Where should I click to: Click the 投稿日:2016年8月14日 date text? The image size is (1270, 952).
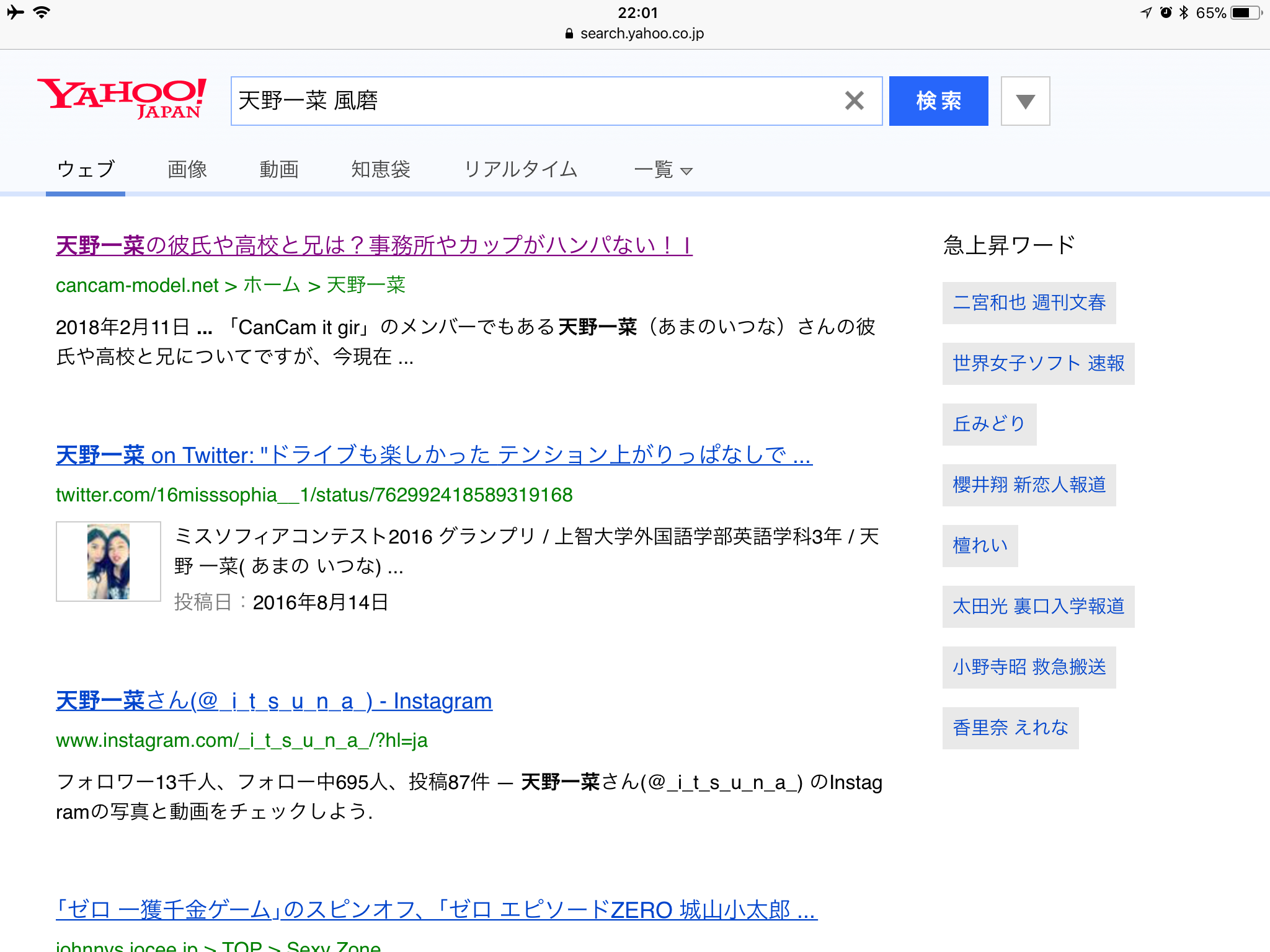click(281, 602)
